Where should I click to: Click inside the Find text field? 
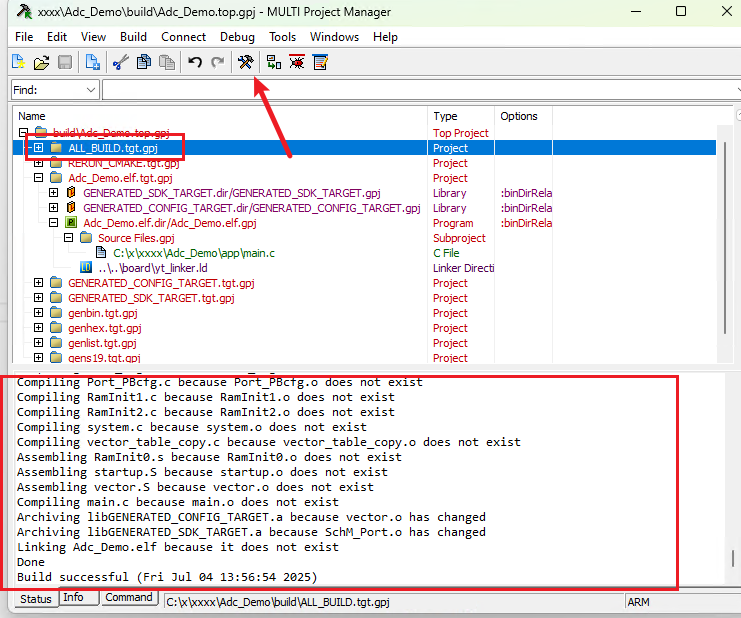pyautogui.click(x=421, y=90)
